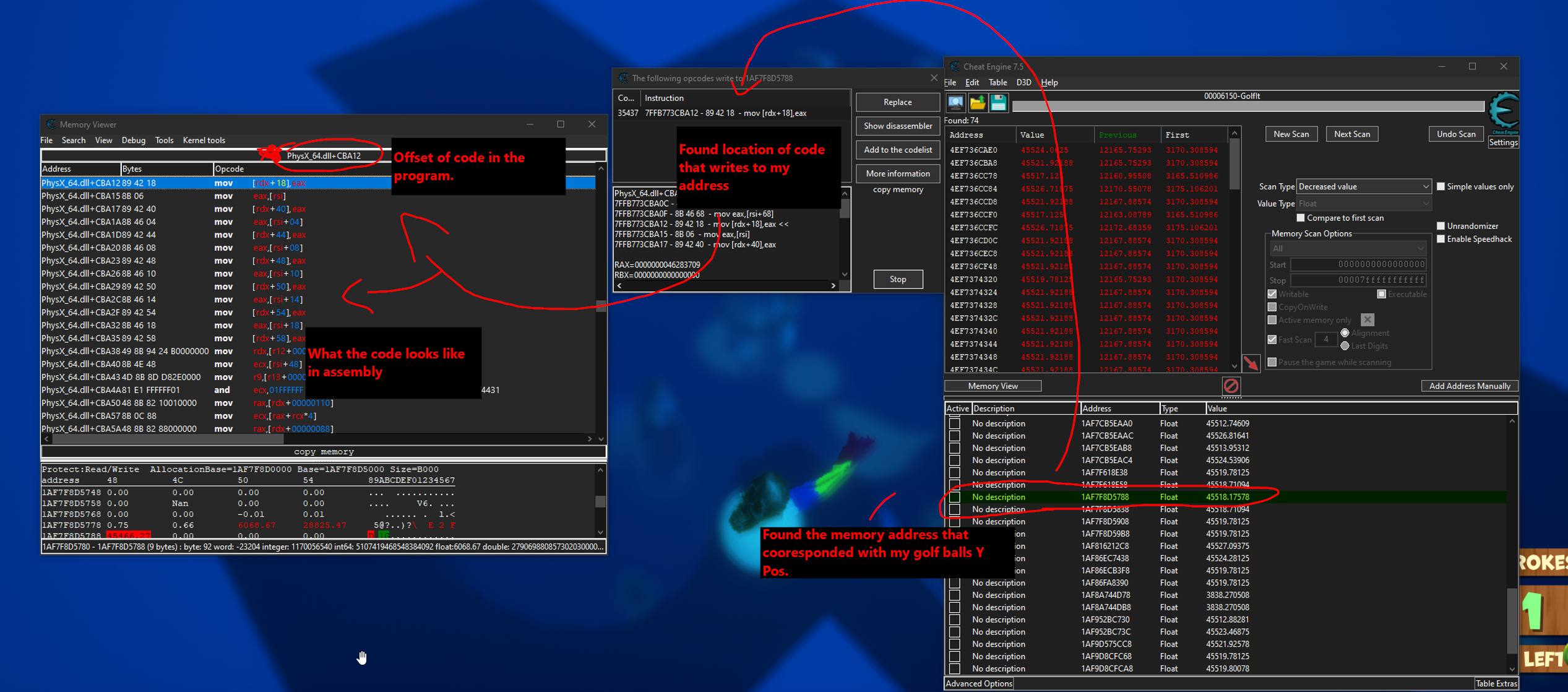Select the PhysX_64.dll+CBA15 disassembly row
Viewport: 1568px width, 692px height.
click(318, 196)
